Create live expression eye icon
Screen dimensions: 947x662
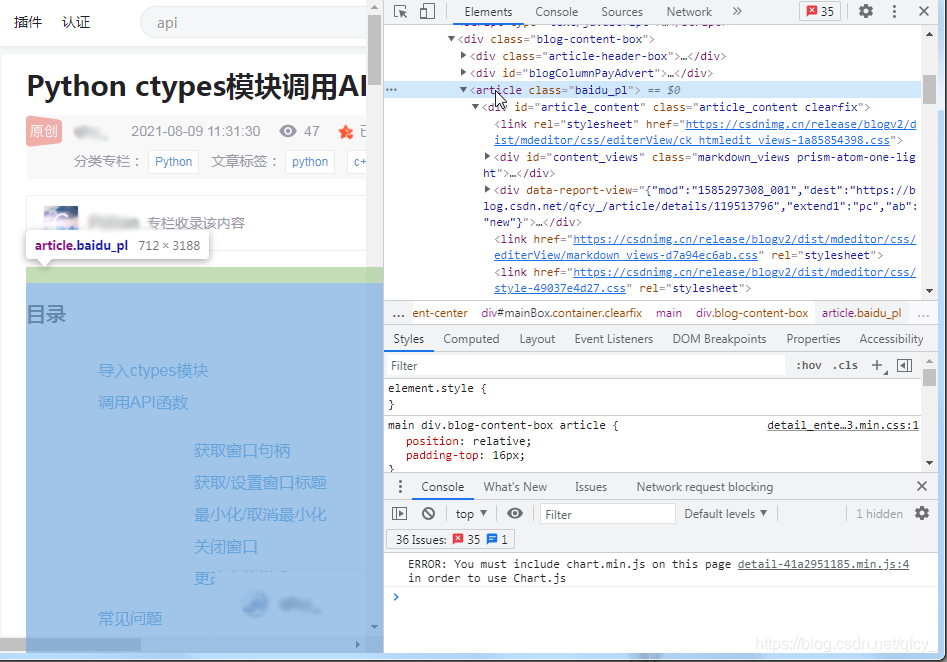click(515, 513)
